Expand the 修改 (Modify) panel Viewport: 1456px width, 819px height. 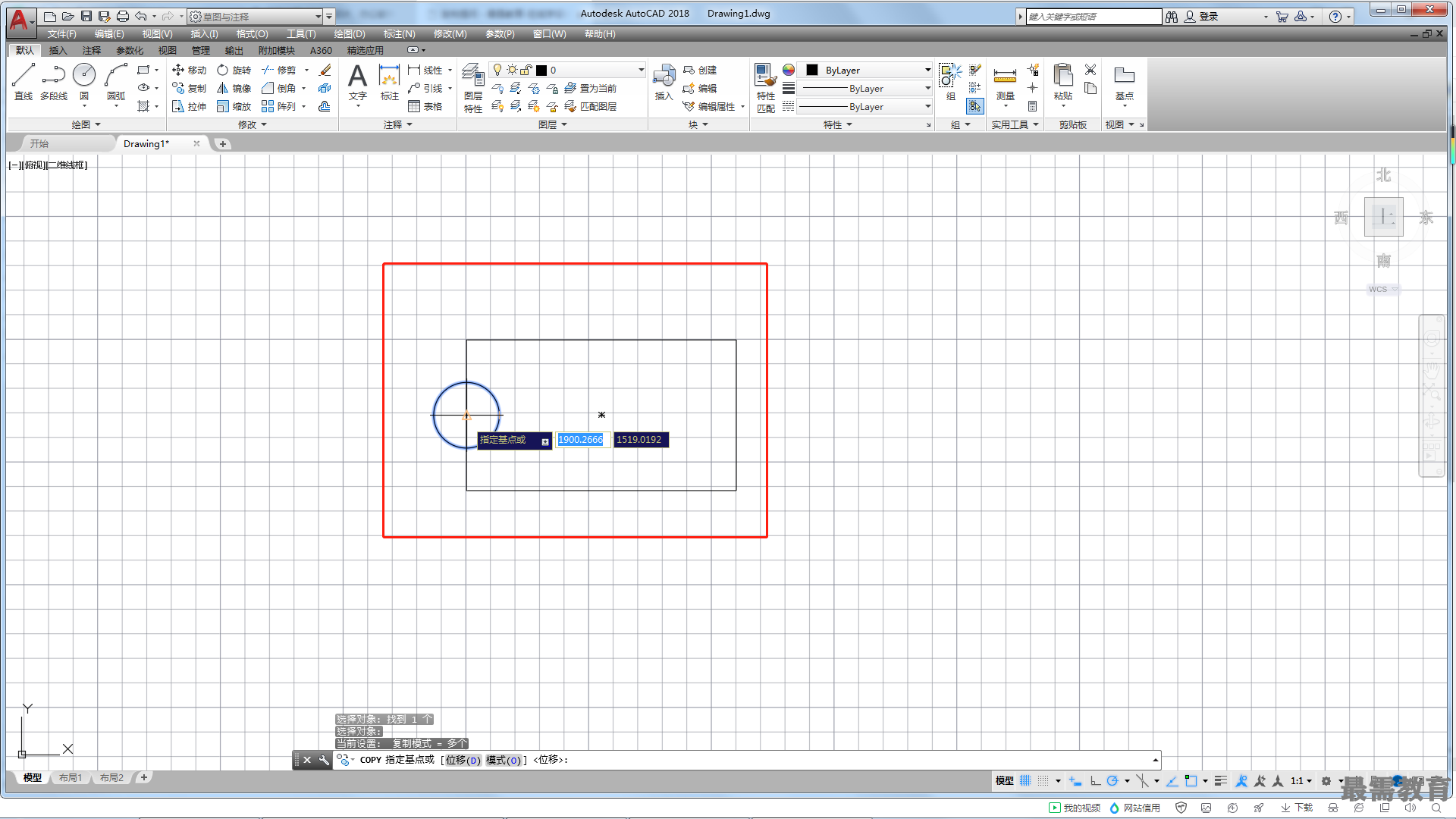253,124
